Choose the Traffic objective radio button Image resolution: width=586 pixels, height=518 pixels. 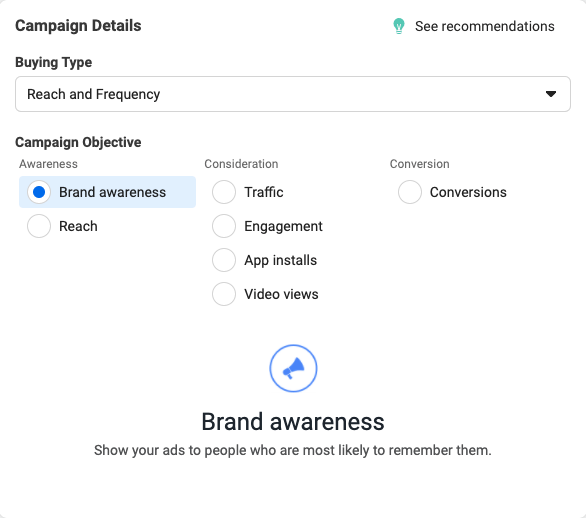pos(224,192)
